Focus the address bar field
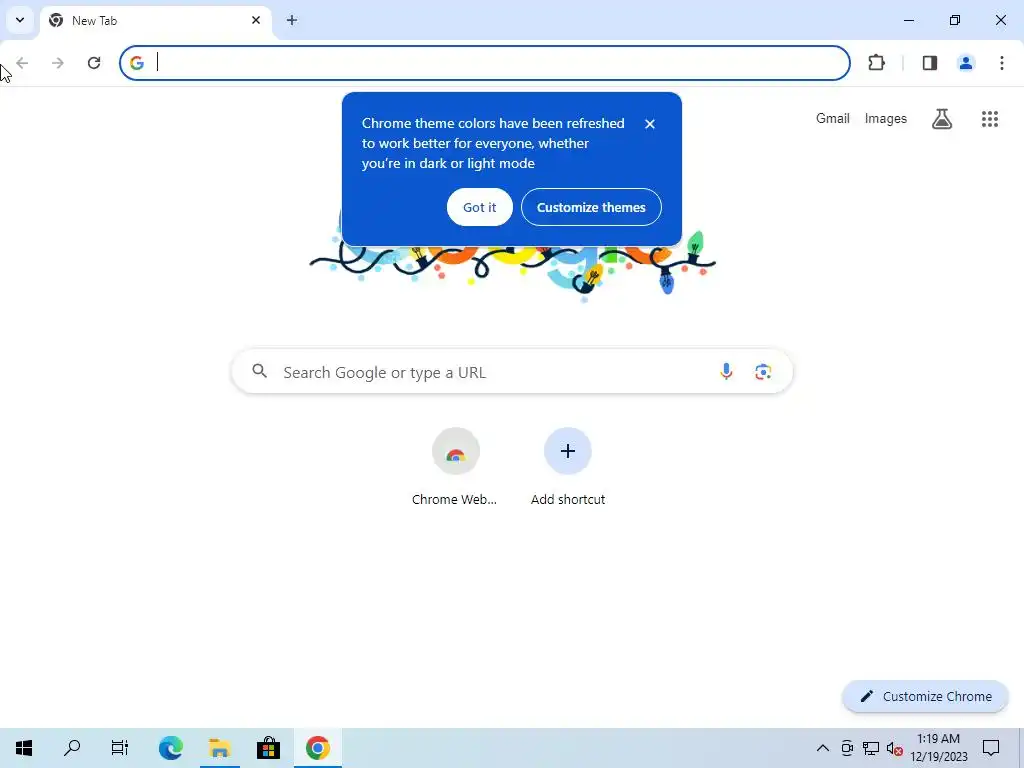 coord(485,63)
